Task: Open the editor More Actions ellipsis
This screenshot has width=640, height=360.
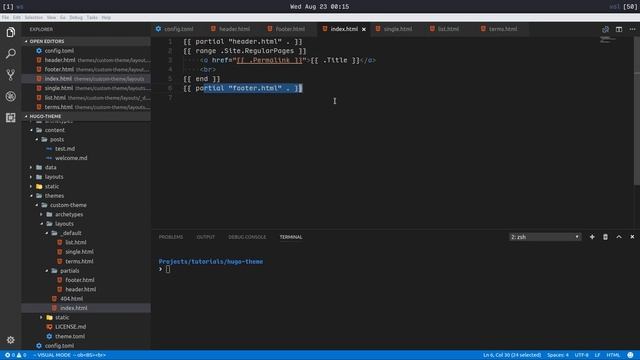Action: [x=632, y=29]
